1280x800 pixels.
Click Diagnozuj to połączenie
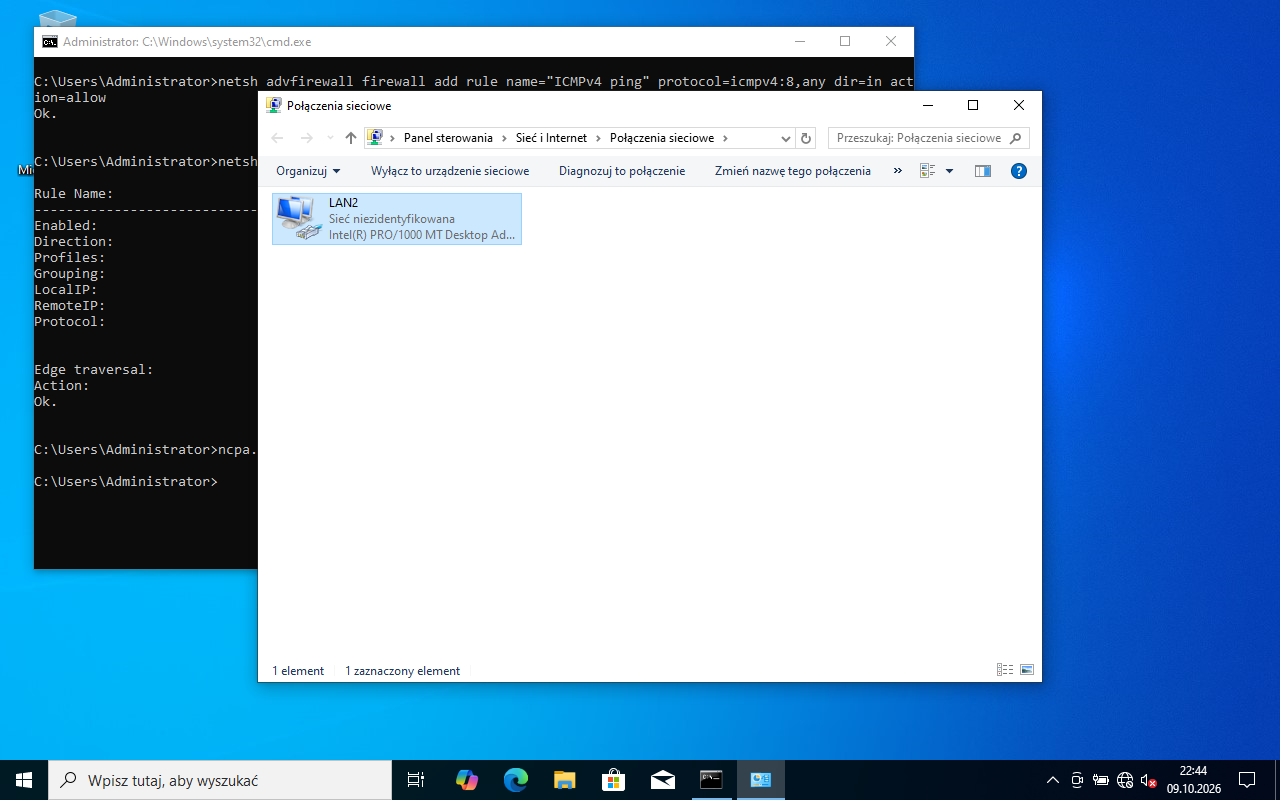[x=622, y=171]
